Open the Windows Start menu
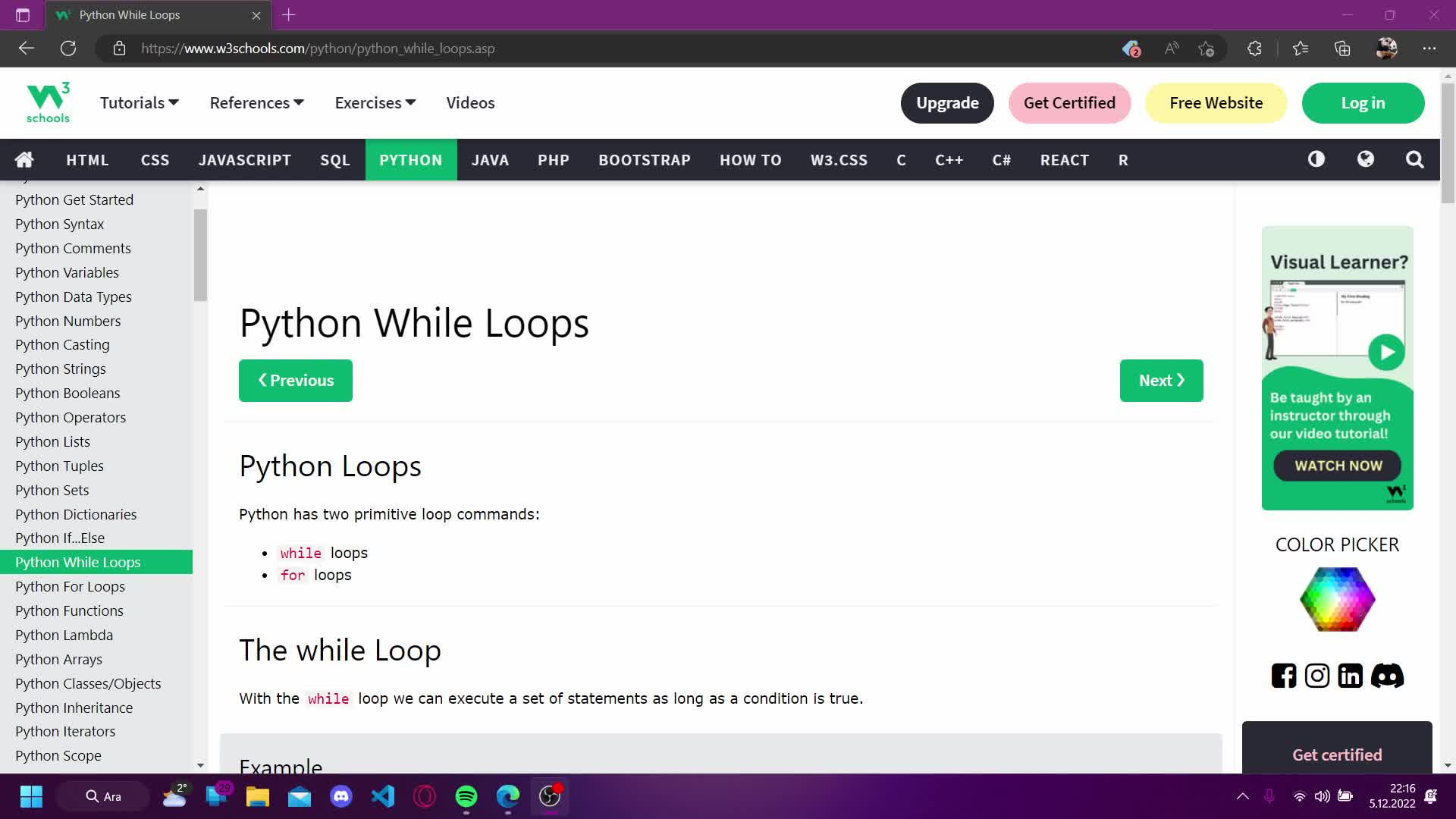 pos(31,796)
